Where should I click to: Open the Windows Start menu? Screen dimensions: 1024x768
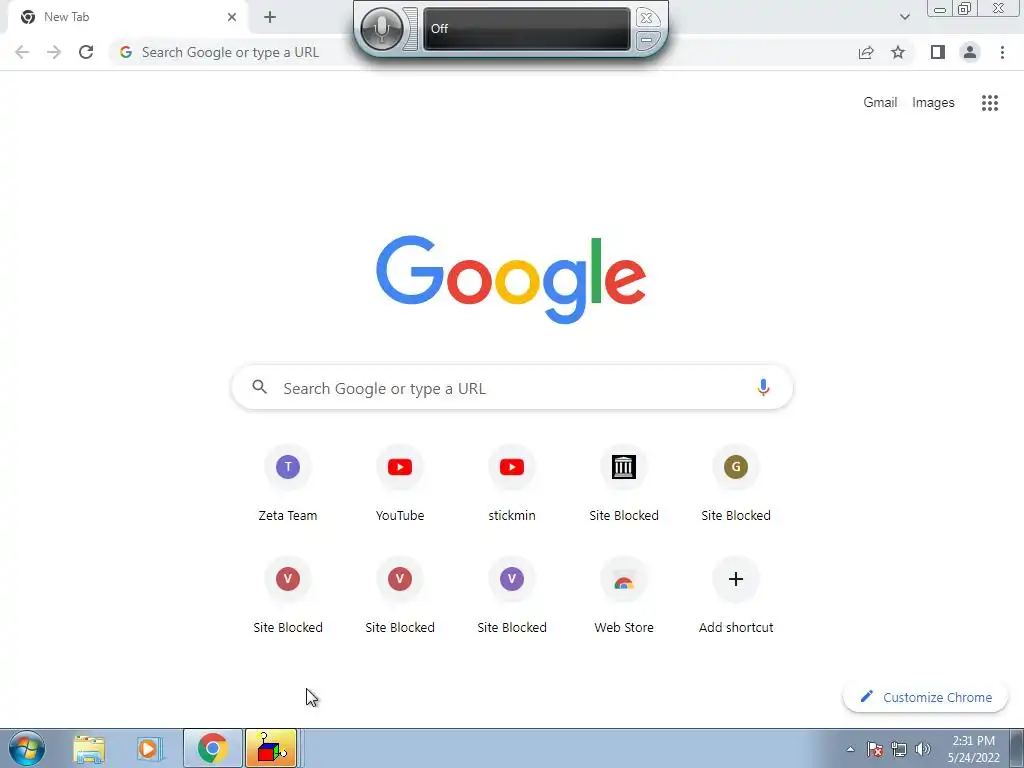(x=27, y=748)
